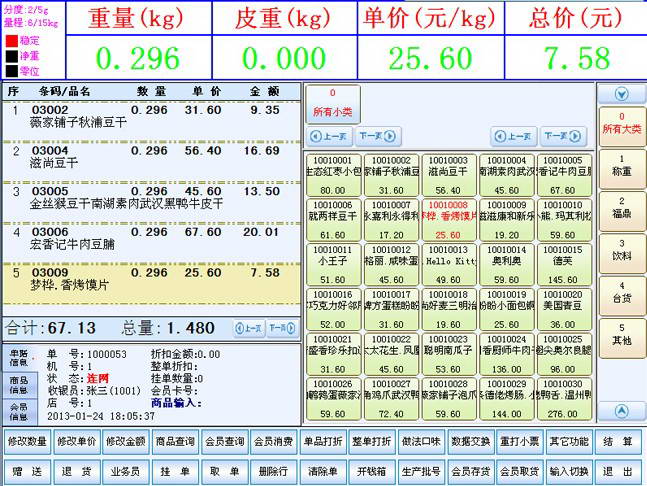Click the scroll-up arrow above category list

[622, 94]
